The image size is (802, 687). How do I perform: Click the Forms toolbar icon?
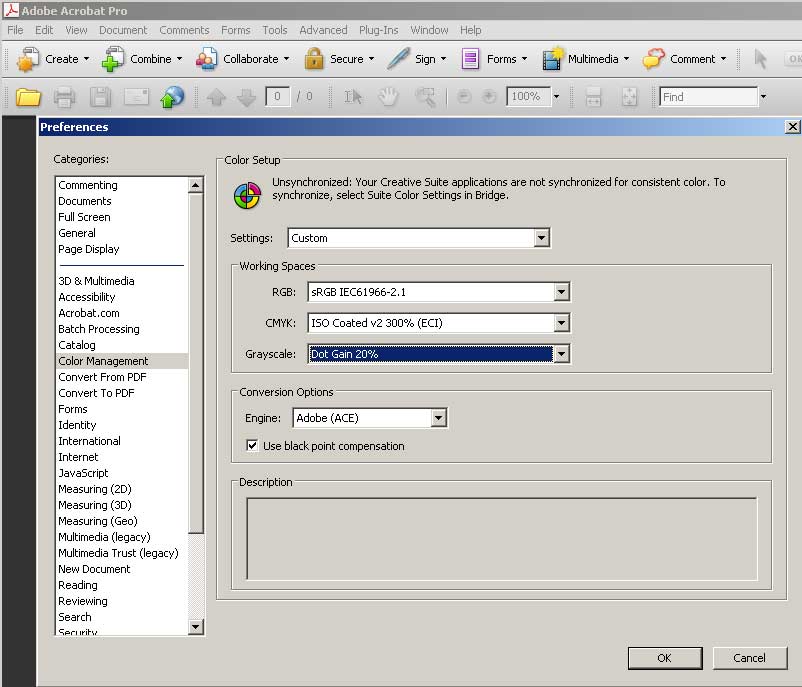(470, 59)
